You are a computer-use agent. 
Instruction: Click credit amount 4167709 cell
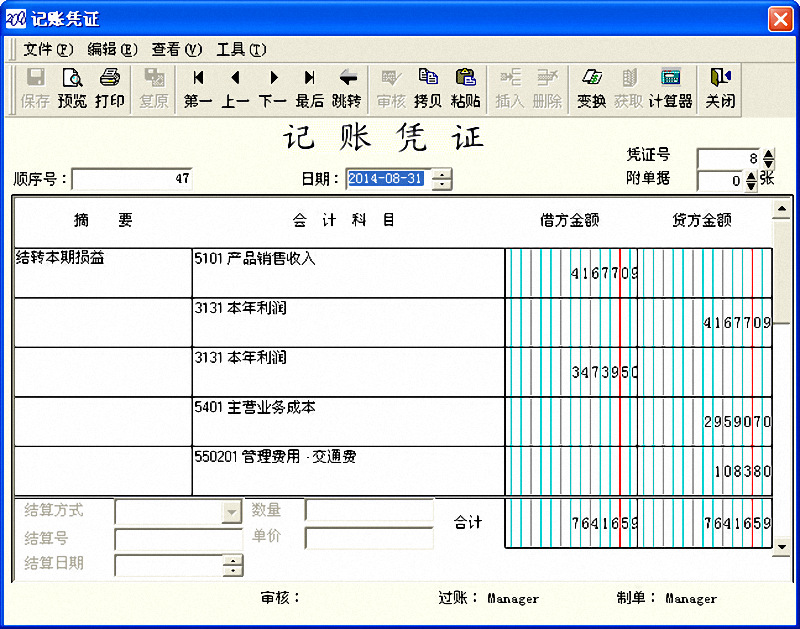click(x=705, y=322)
